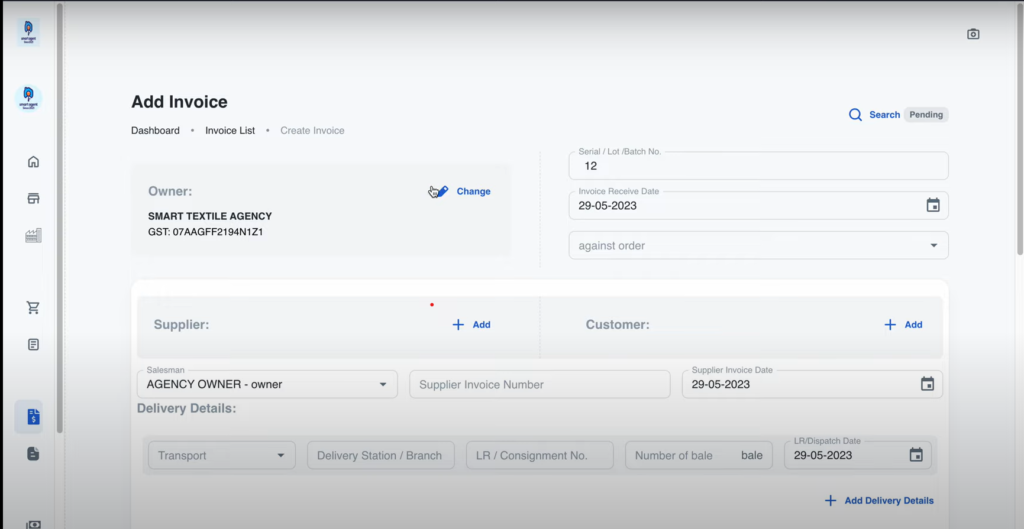Click the plus icon beside Supplier Add
Screen dimensions: 1024x529
coord(458,325)
